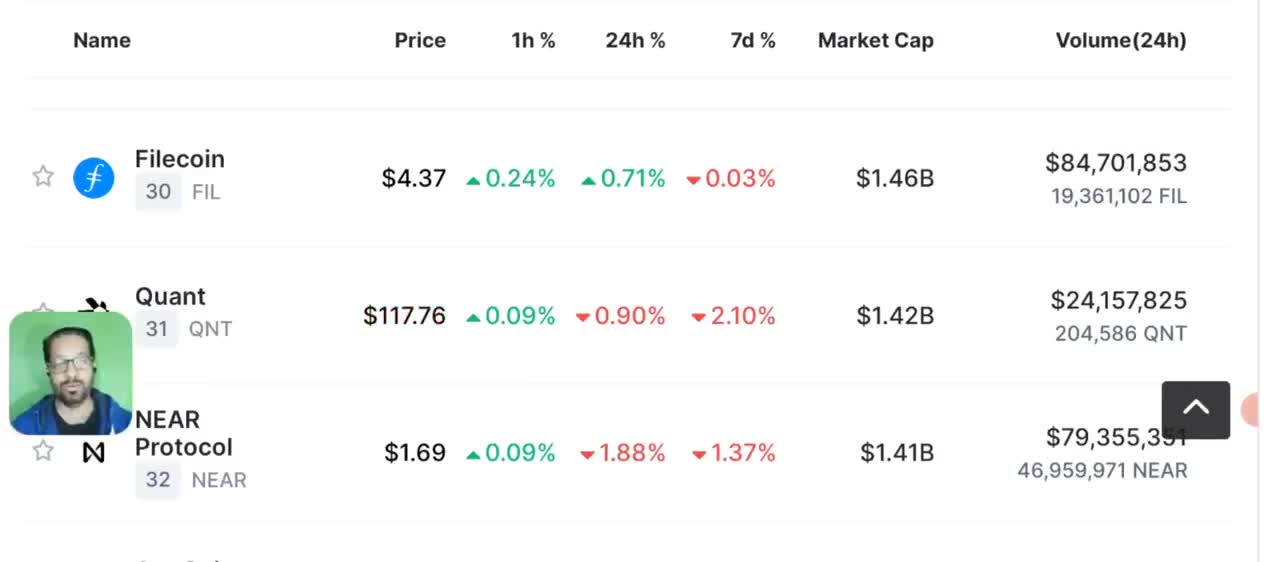The height and width of the screenshot is (562, 1280).
Task: Click Filecoin 24h volume $84,701,853
Action: point(1116,163)
